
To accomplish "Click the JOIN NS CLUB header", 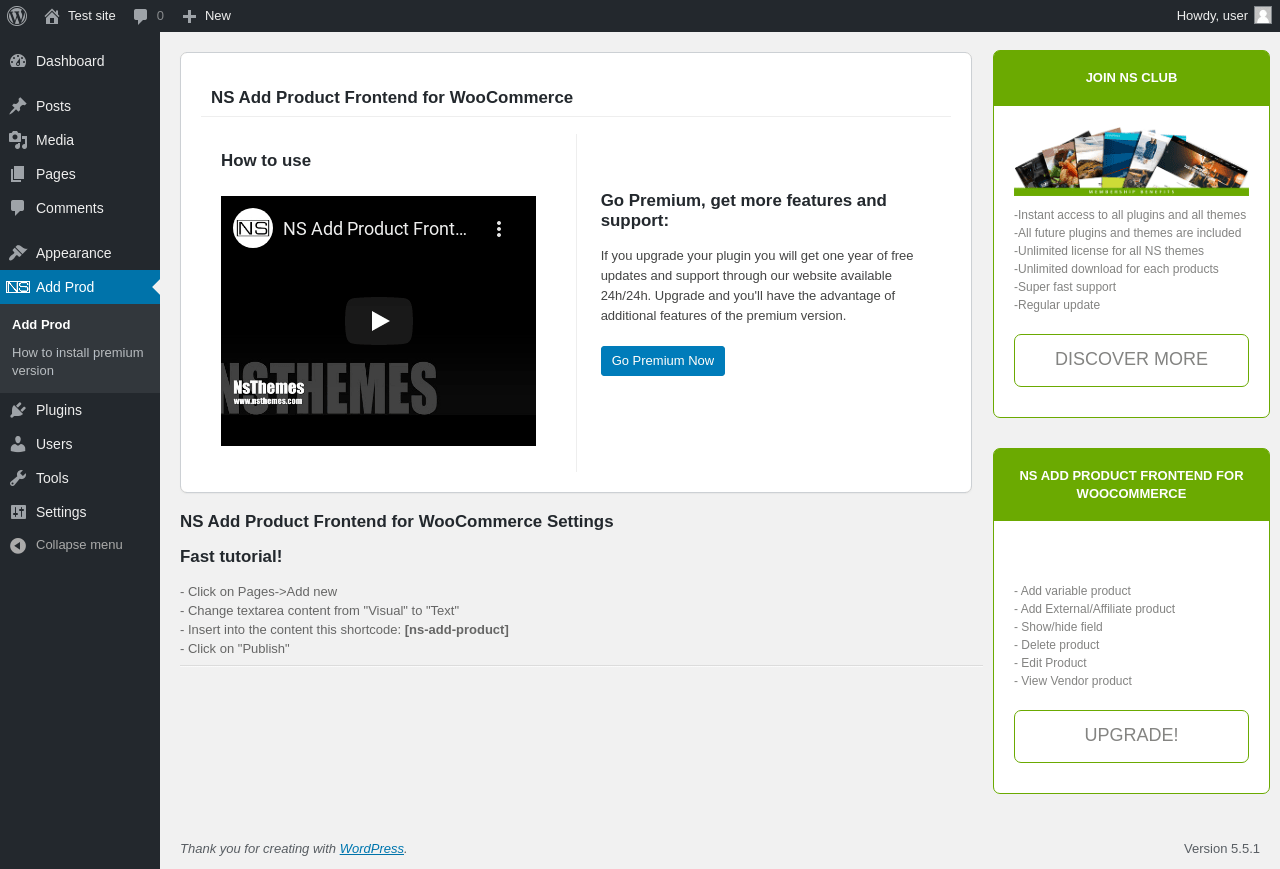I will 1131,78.
